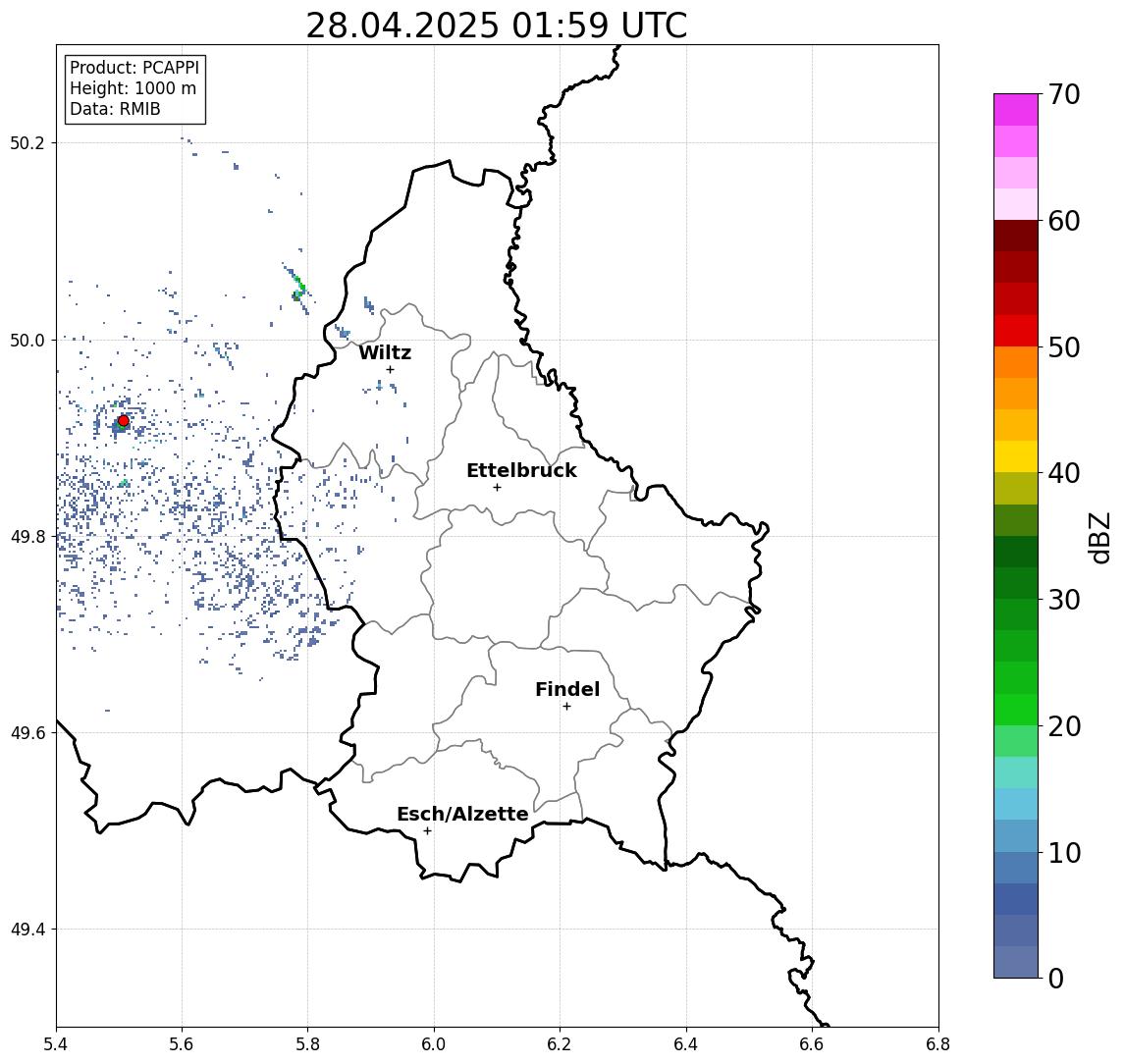Click the red radar location marker

(124, 421)
